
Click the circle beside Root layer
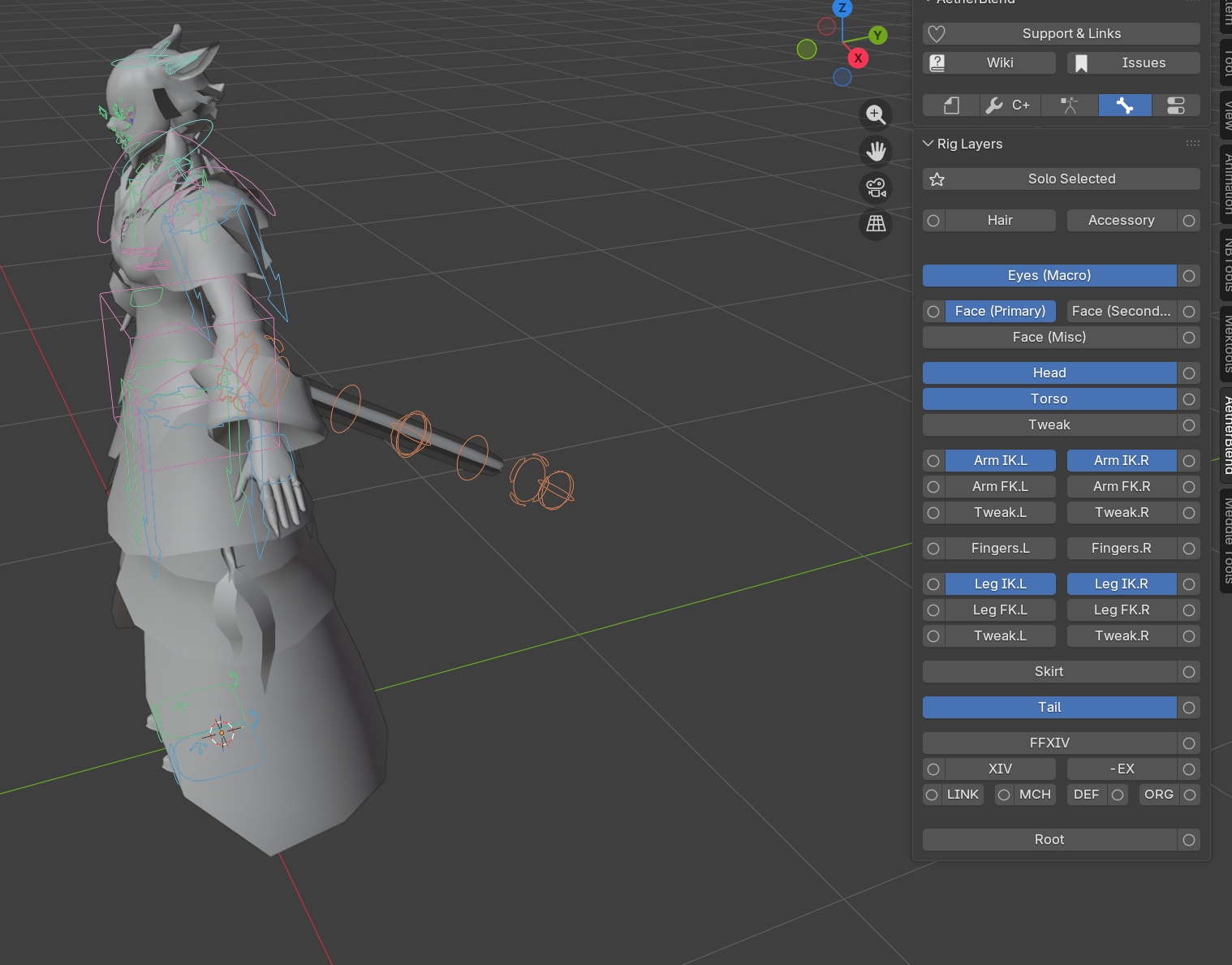point(1189,840)
